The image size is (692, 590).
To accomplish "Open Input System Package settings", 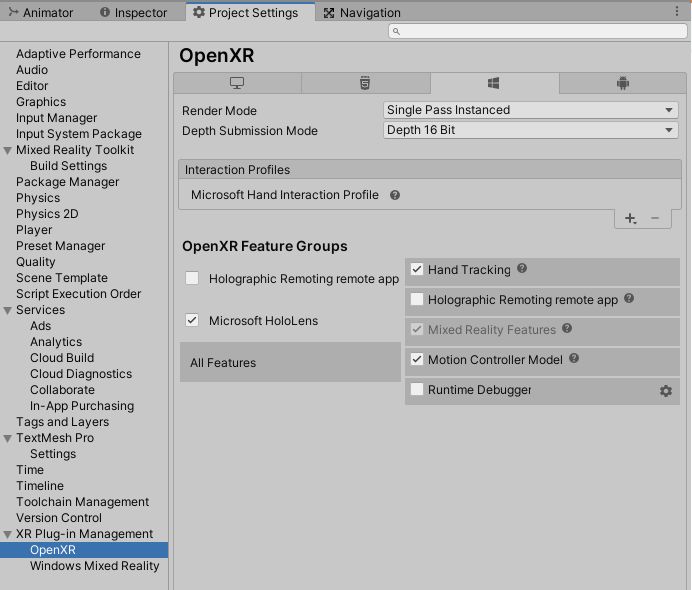I will click(x=79, y=134).
